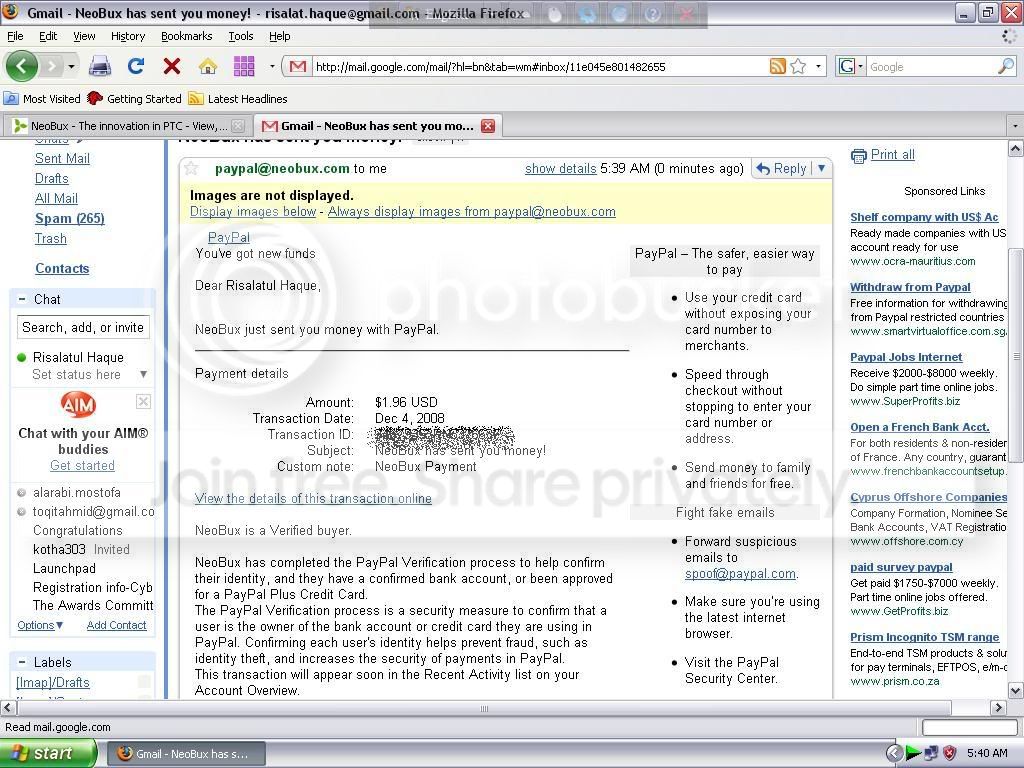Bookmark this page with the star icon
The width and height of the screenshot is (1024, 768).
(797, 66)
